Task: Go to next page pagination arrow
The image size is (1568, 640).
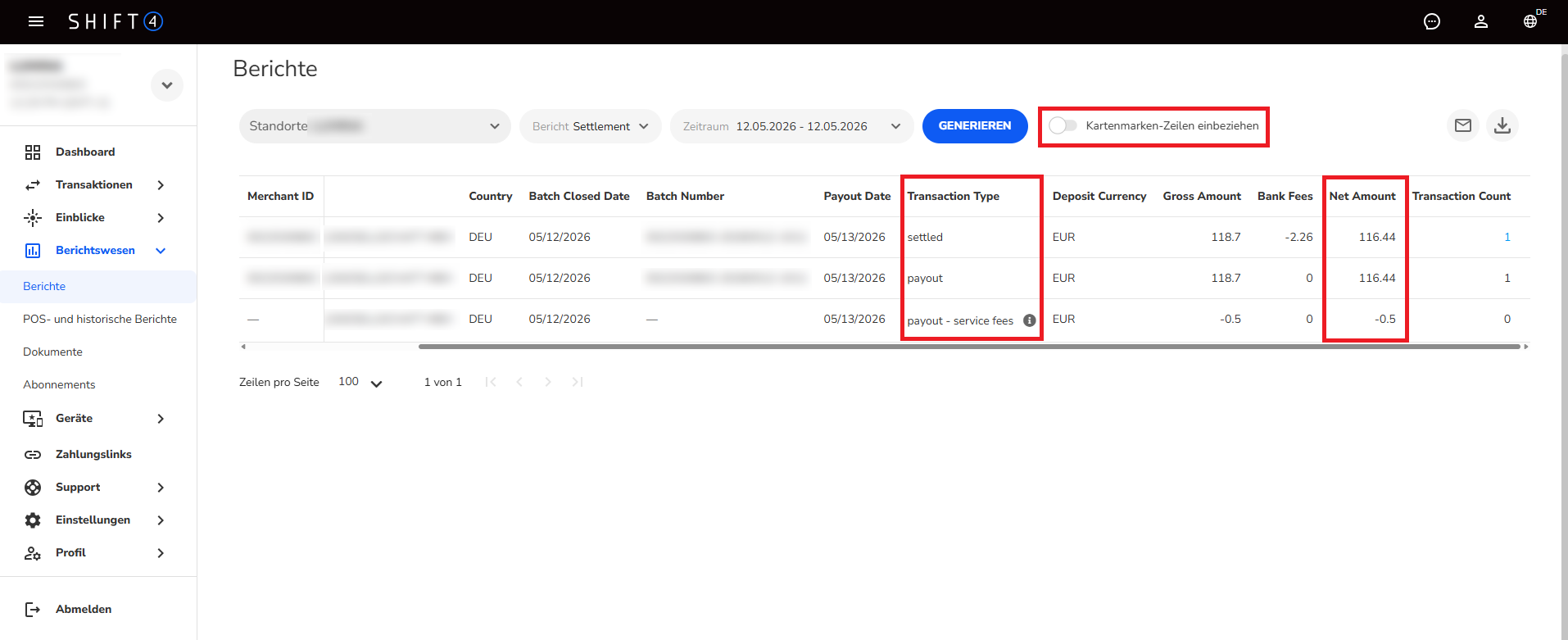Action: click(x=548, y=382)
